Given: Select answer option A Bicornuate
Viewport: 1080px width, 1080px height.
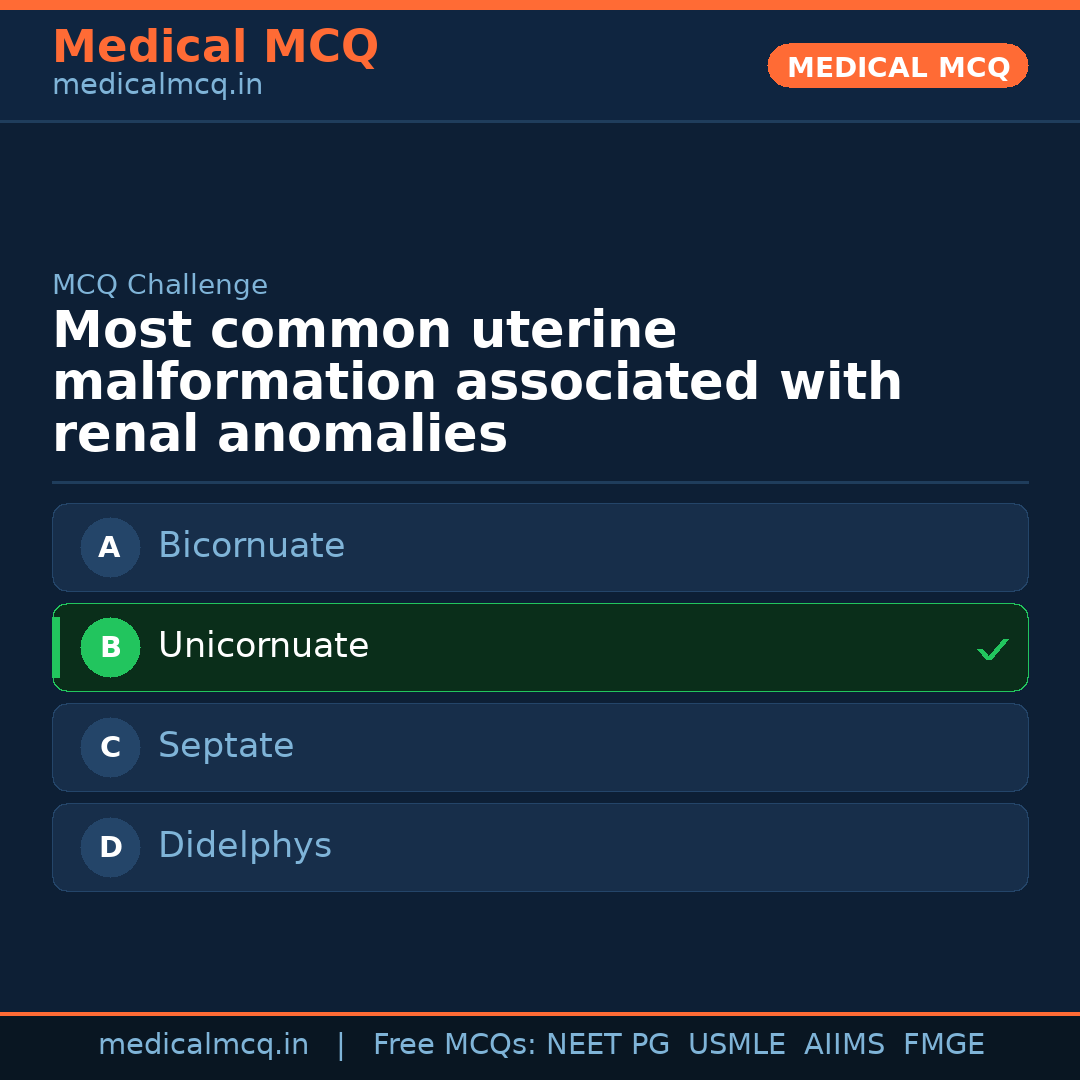Looking at the screenshot, I should 540,547.
